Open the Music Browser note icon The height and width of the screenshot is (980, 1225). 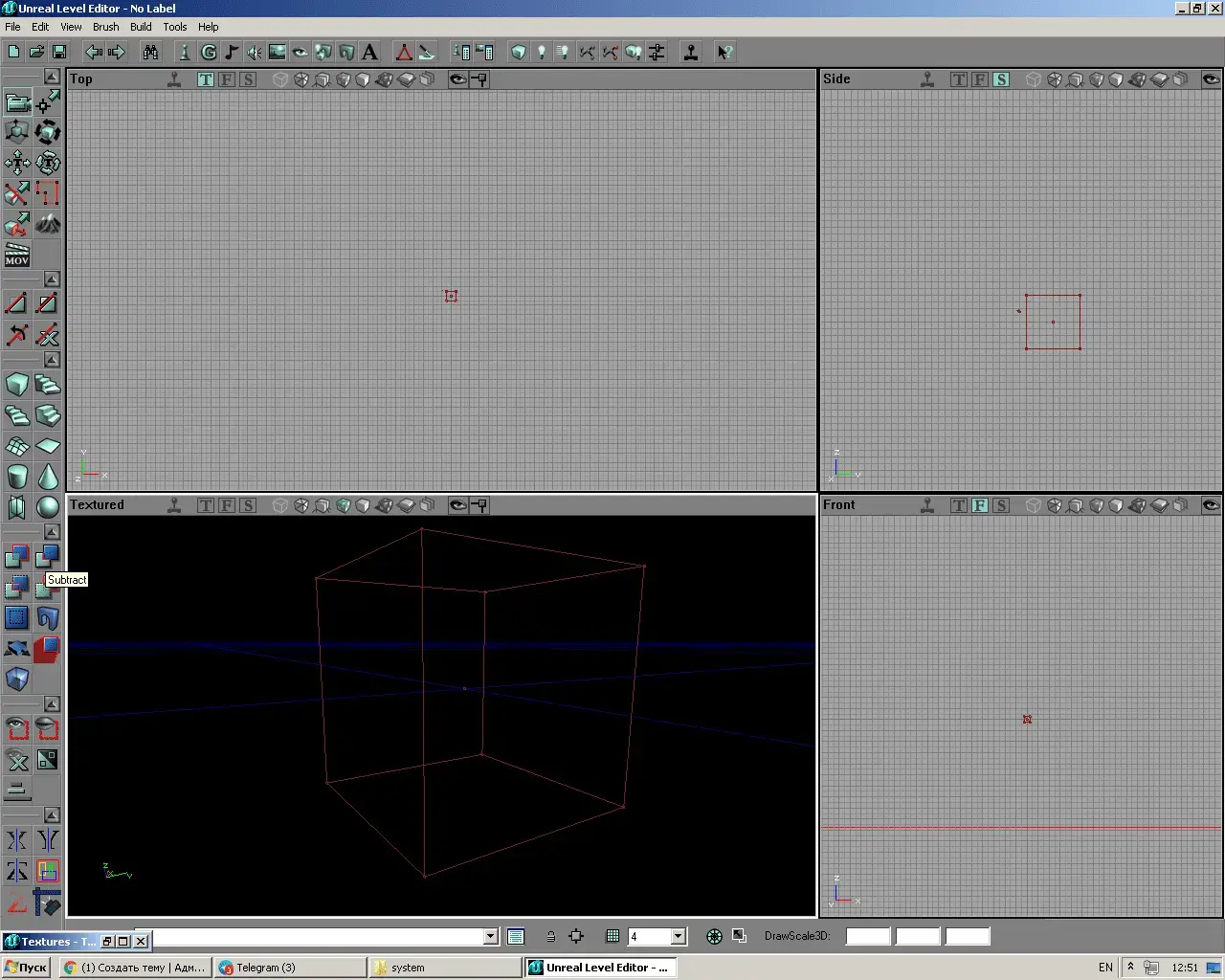(x=232, y=52)
